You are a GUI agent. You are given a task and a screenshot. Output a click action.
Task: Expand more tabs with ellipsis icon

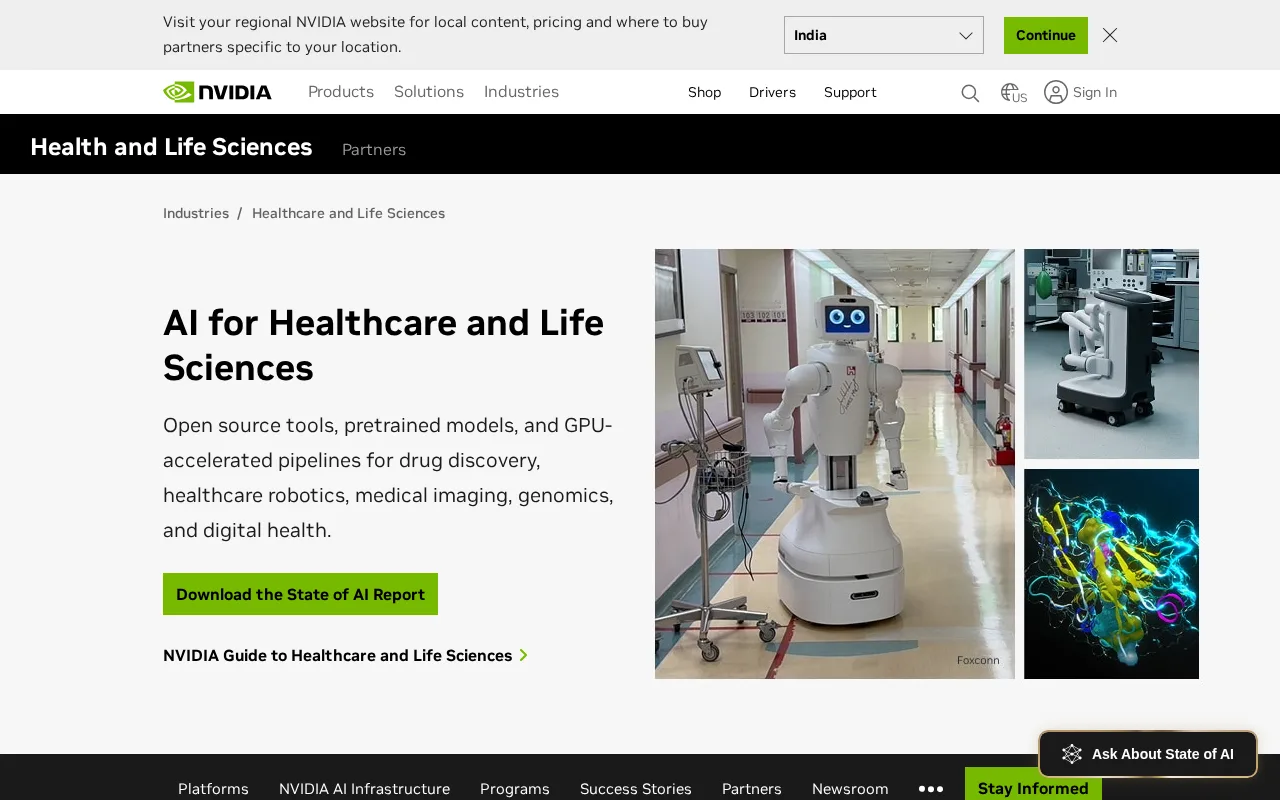[x=931, y=789]
